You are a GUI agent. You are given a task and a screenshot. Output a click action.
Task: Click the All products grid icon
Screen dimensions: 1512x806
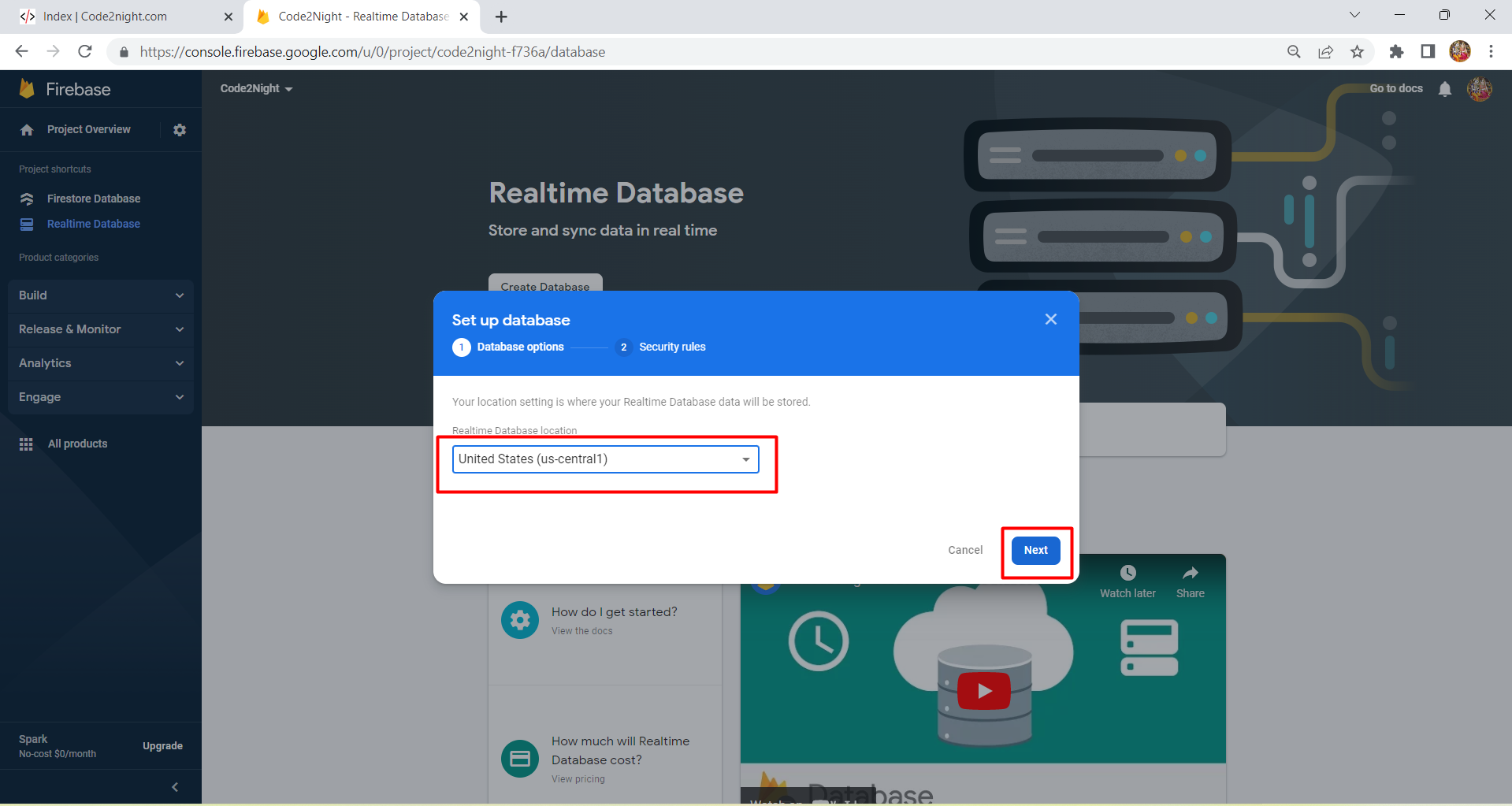tap(26, 444)
